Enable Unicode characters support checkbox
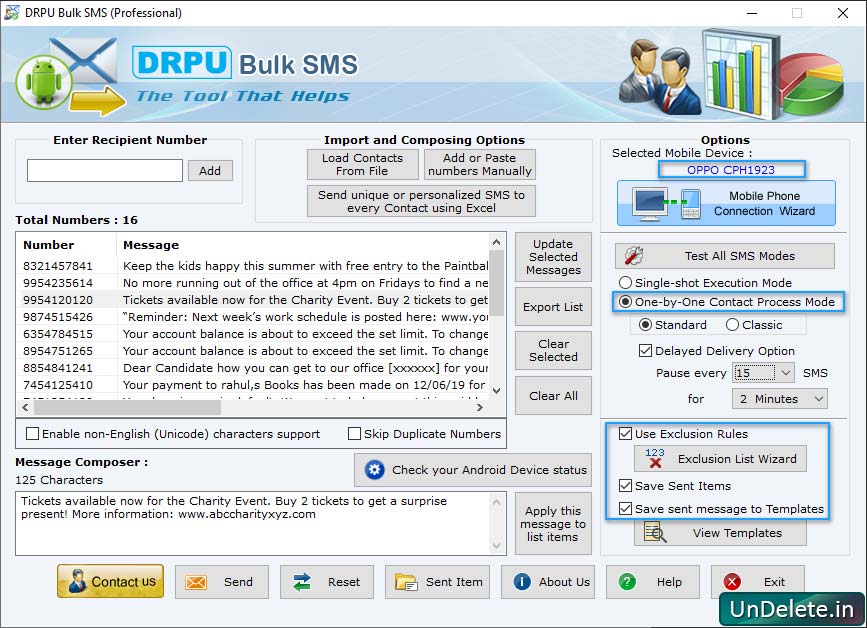Image resolution: width=867 pixels, height=628 pixels. point(33,434)
